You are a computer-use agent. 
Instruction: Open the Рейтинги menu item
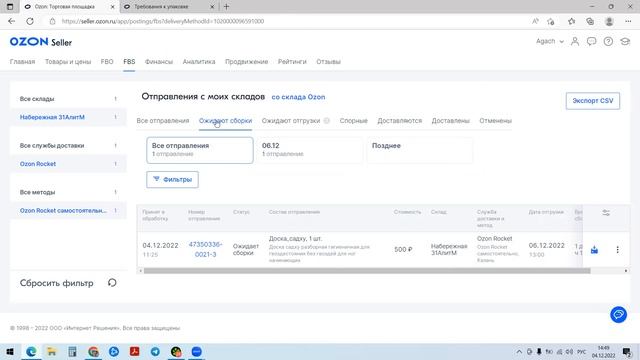292,62
